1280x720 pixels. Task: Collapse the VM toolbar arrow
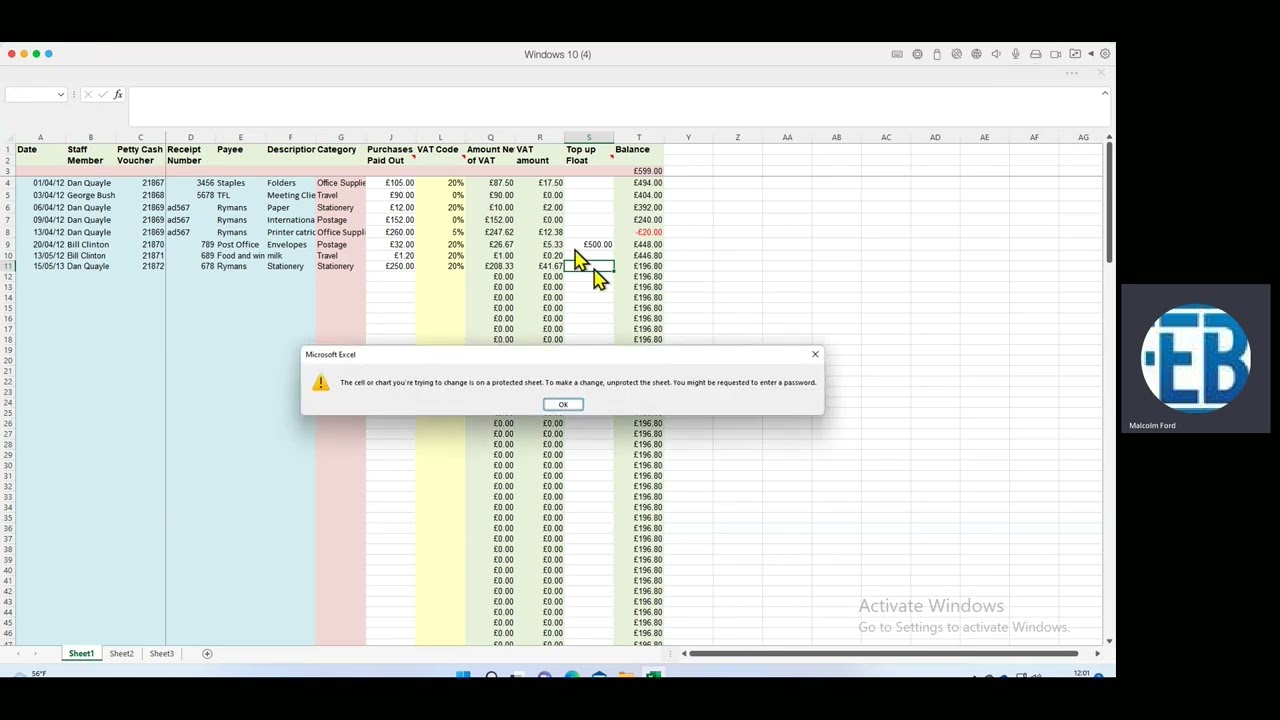(x=1091, y=54)
